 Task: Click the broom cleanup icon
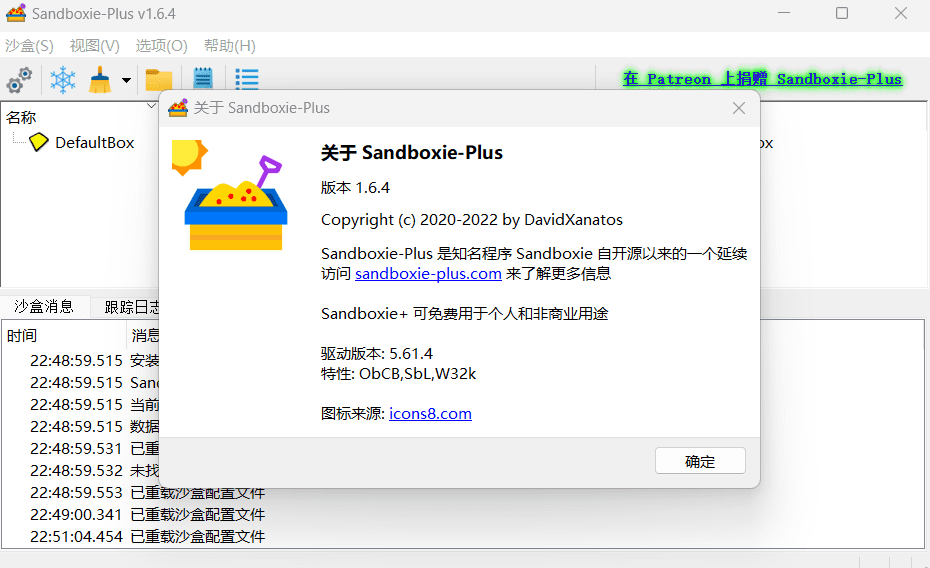coord(100,79)
